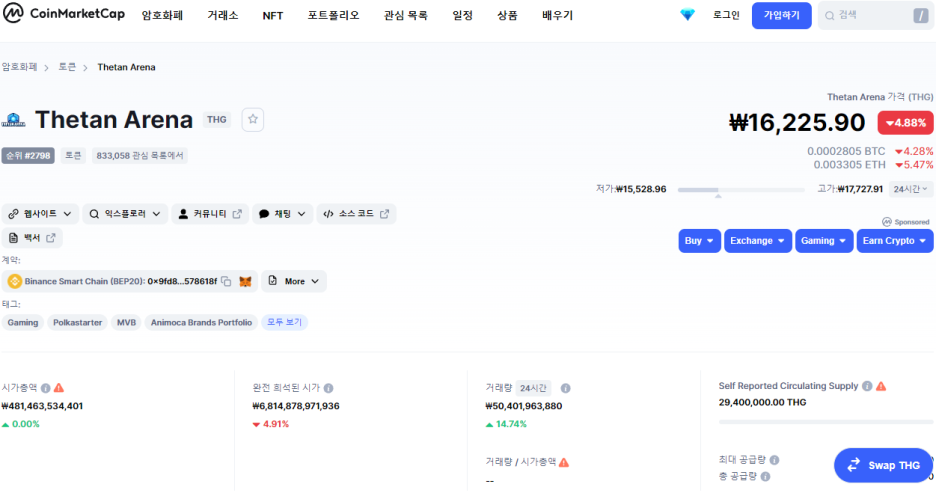Open the 소스 코드 external link
This screenshot has width=936, height=493.
pyautogui.click(x=356, y=214)
